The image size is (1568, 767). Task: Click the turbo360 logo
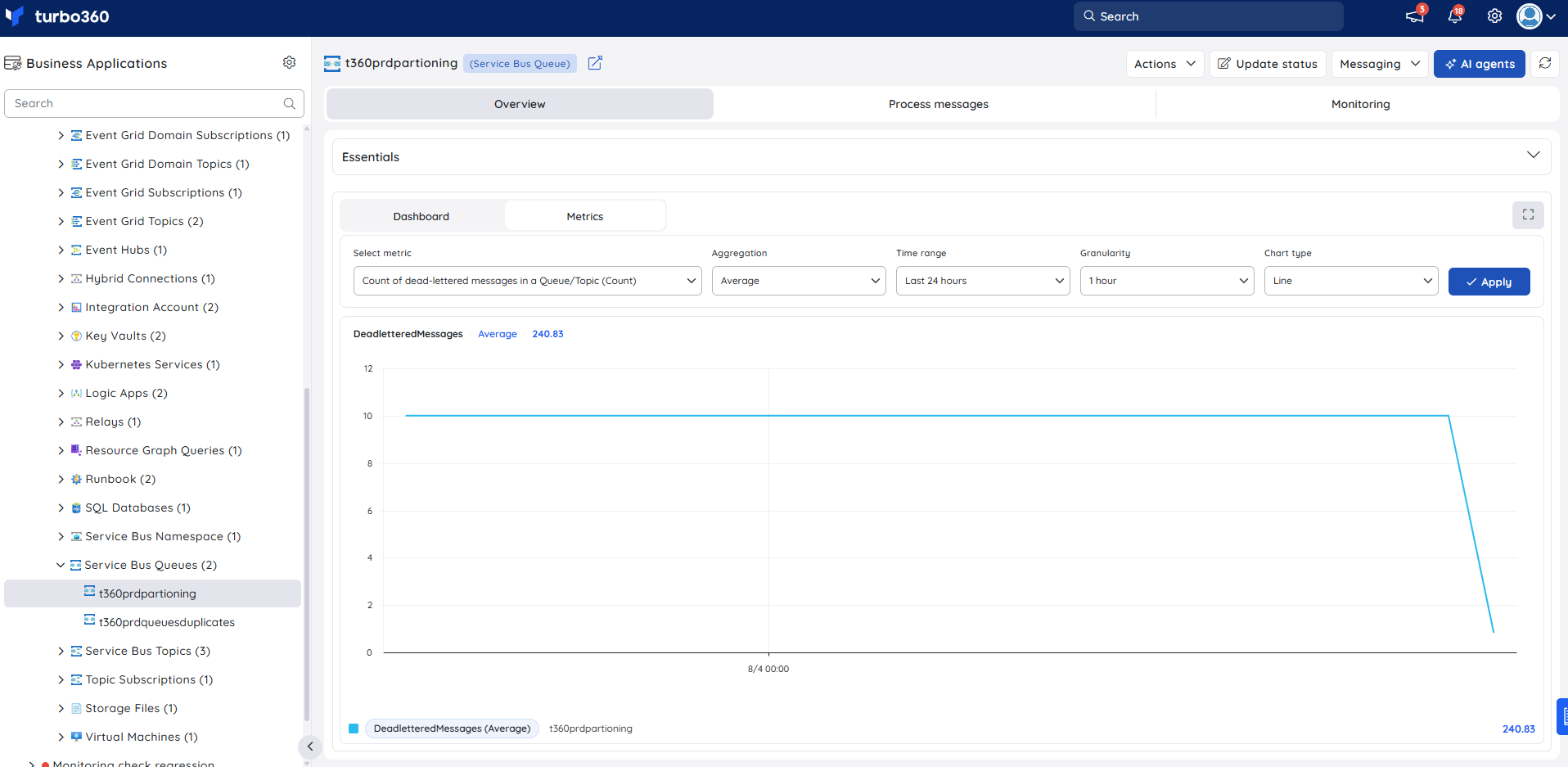(x=56, y=16)
